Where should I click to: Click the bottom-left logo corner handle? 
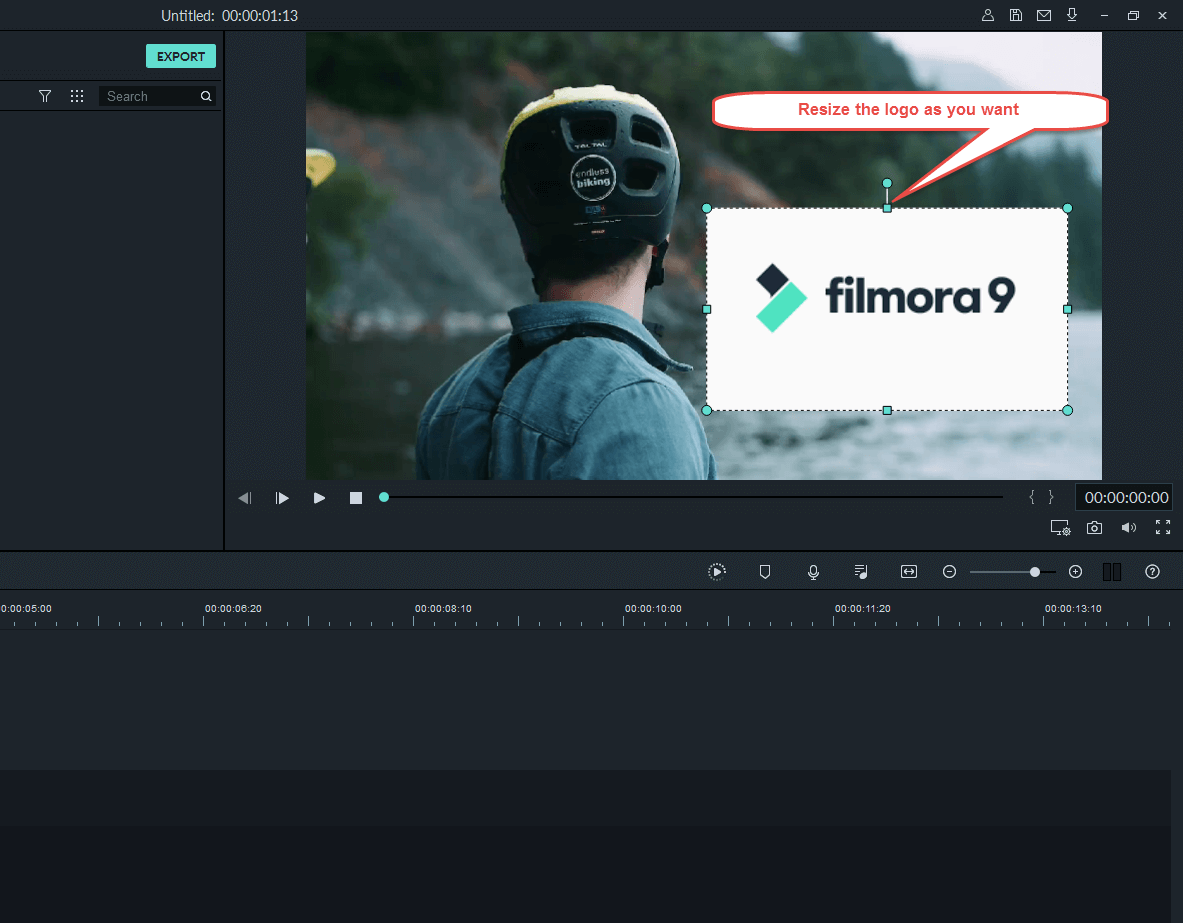coord(707,411)
